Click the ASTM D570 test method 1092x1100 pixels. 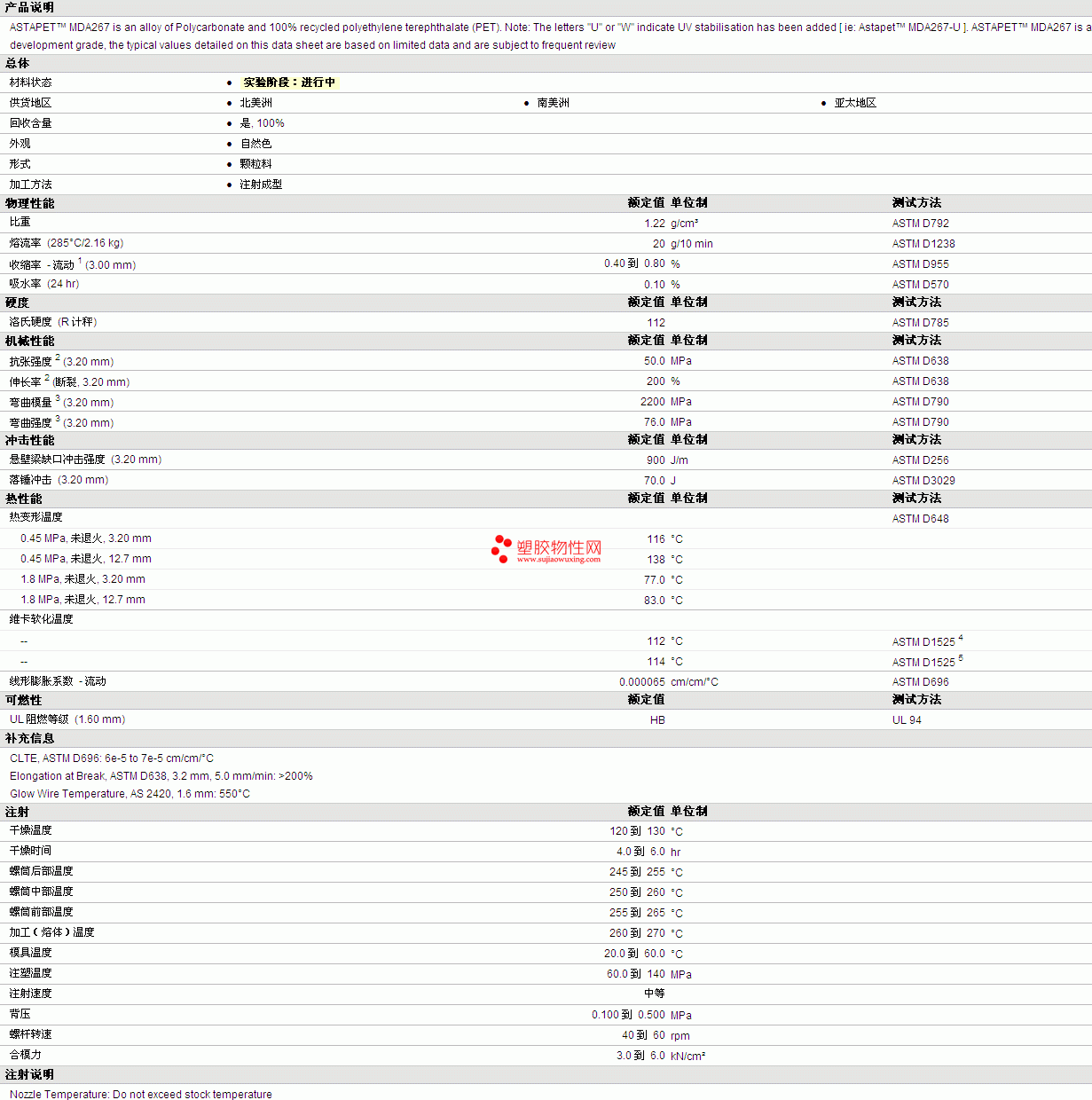coord(920,285)
